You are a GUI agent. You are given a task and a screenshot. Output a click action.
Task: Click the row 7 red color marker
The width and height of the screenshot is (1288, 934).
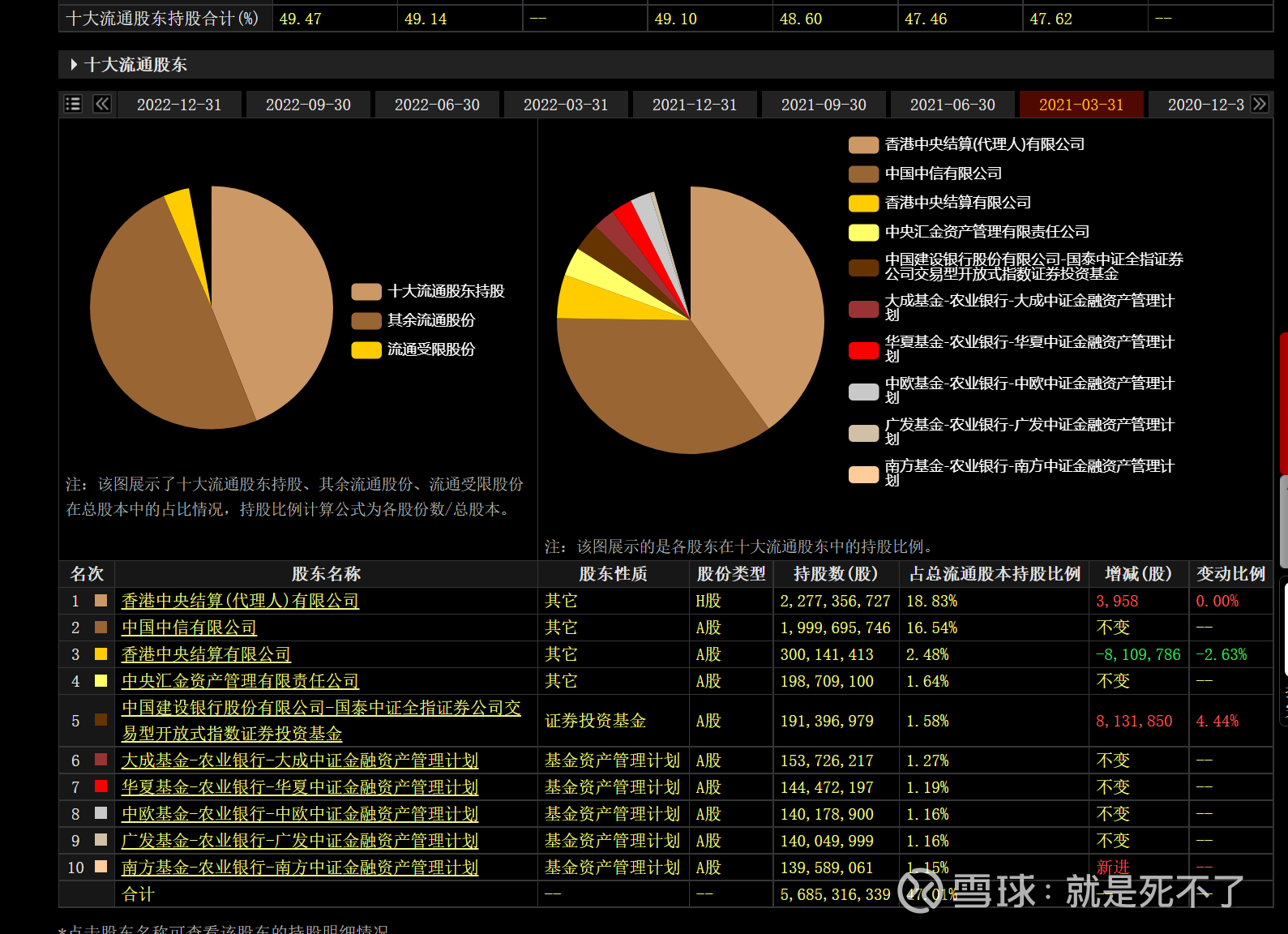click(x=101, y=786)
